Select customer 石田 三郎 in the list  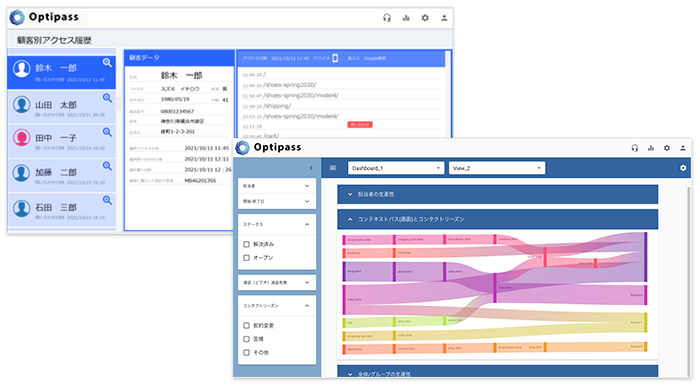[x=62, y=210]
